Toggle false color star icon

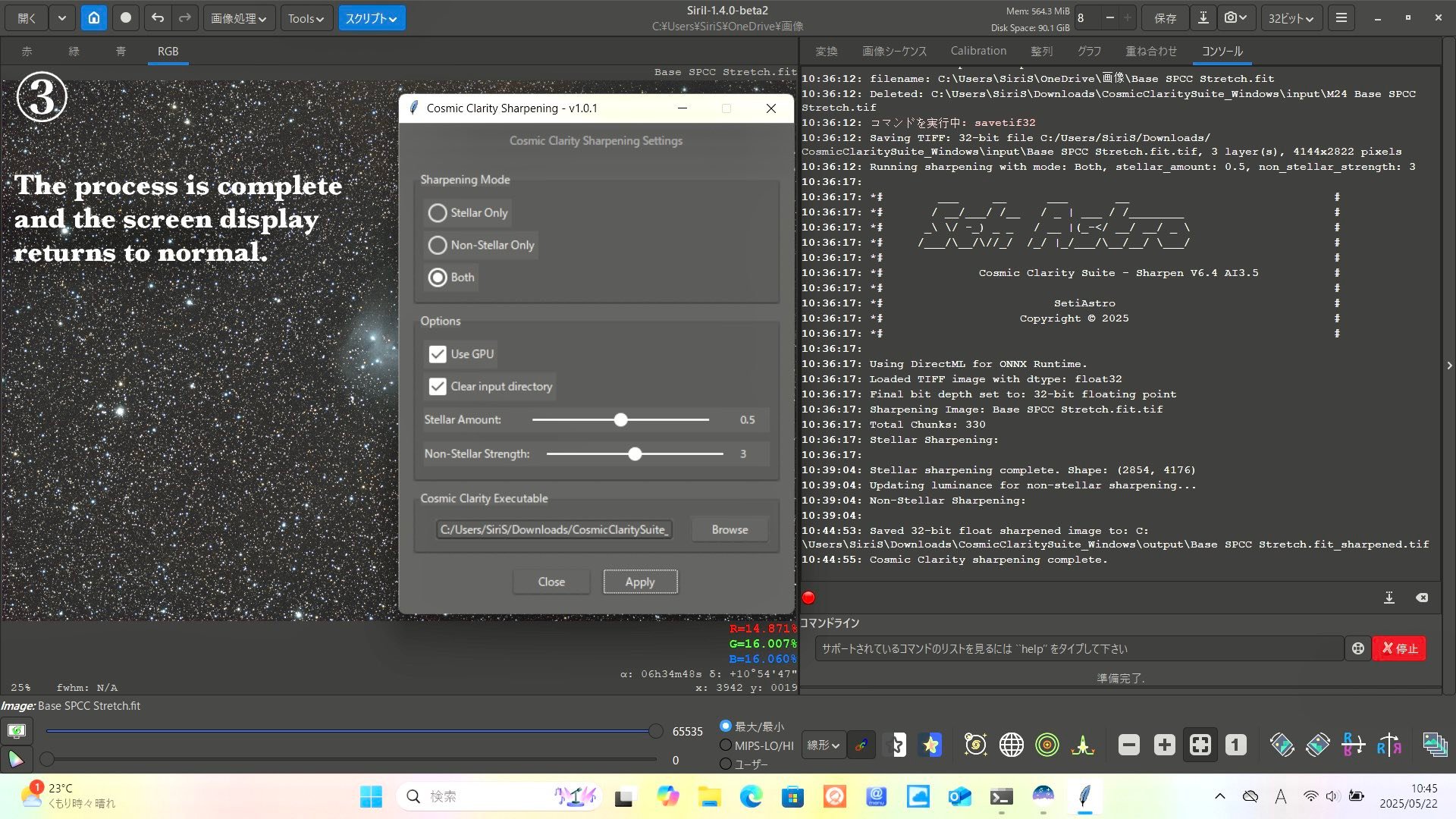(930, 745)
